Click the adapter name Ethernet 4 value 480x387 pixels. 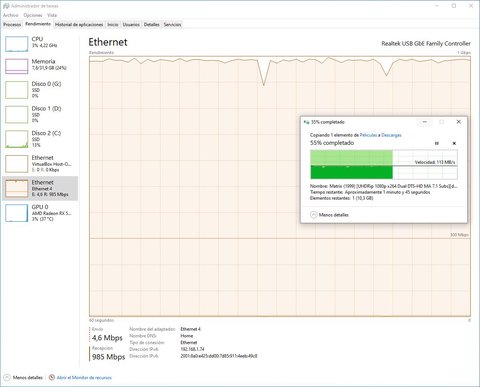[190, 329]
